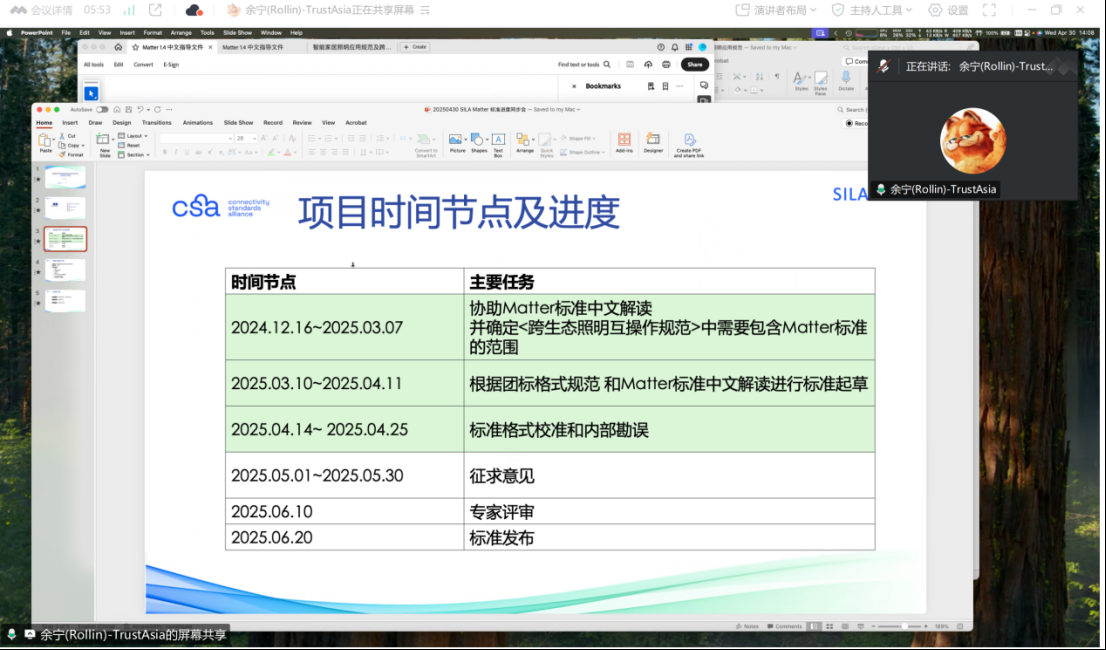
Task: Switch to the Transitions ribbon tab
Action: [159, 122]
